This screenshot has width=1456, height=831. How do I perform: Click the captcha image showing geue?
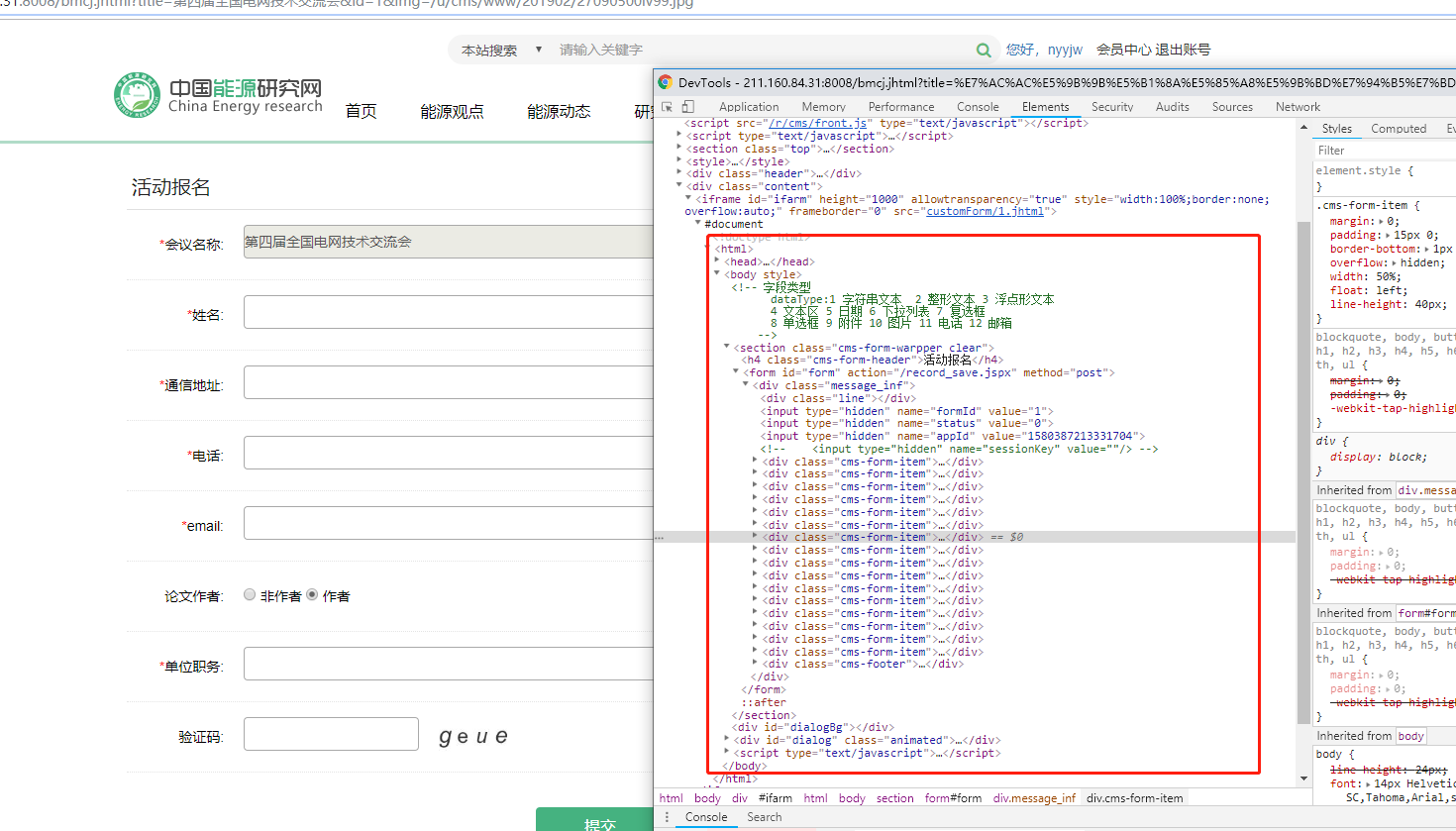click(x=473, y=736)
